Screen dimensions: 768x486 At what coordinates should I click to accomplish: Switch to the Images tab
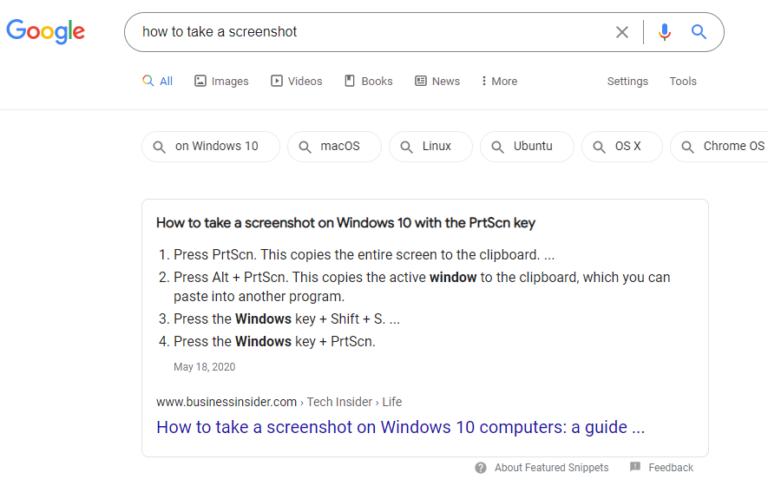[221, 81]
